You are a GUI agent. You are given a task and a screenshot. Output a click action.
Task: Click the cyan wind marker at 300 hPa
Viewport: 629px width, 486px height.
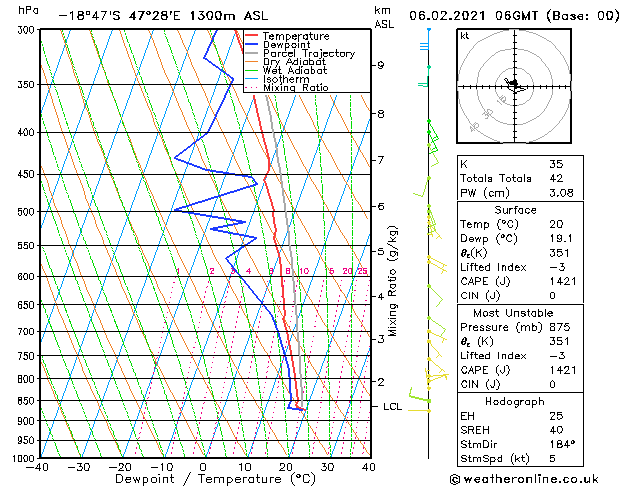[427, 32]
